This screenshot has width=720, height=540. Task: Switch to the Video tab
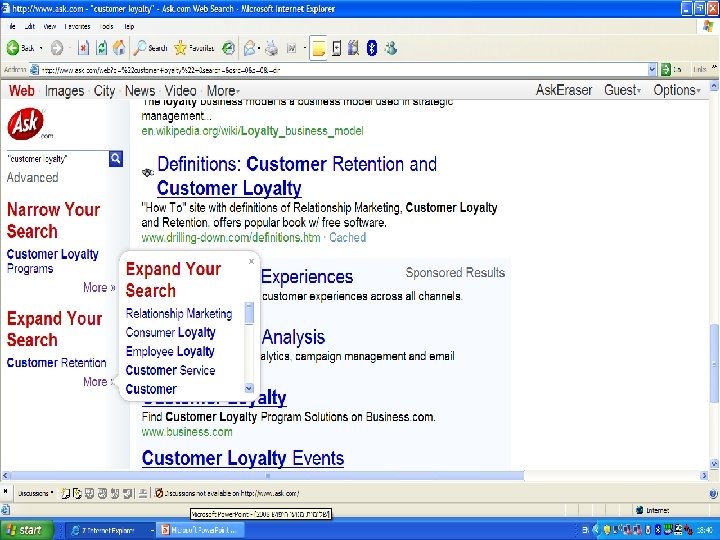point(180,91)
